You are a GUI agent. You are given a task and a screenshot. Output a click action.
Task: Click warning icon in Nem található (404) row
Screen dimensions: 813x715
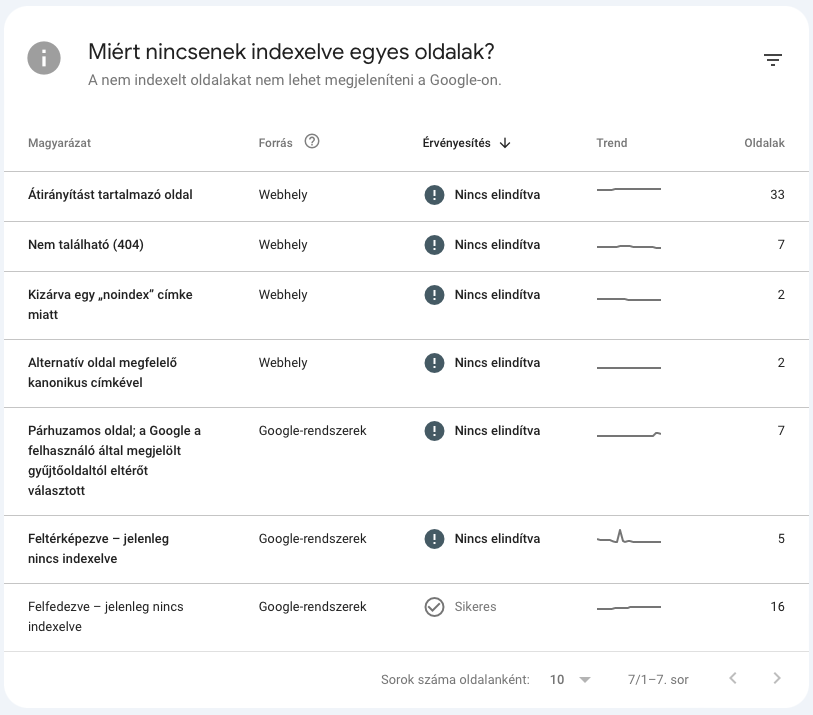tap(433, 245)
